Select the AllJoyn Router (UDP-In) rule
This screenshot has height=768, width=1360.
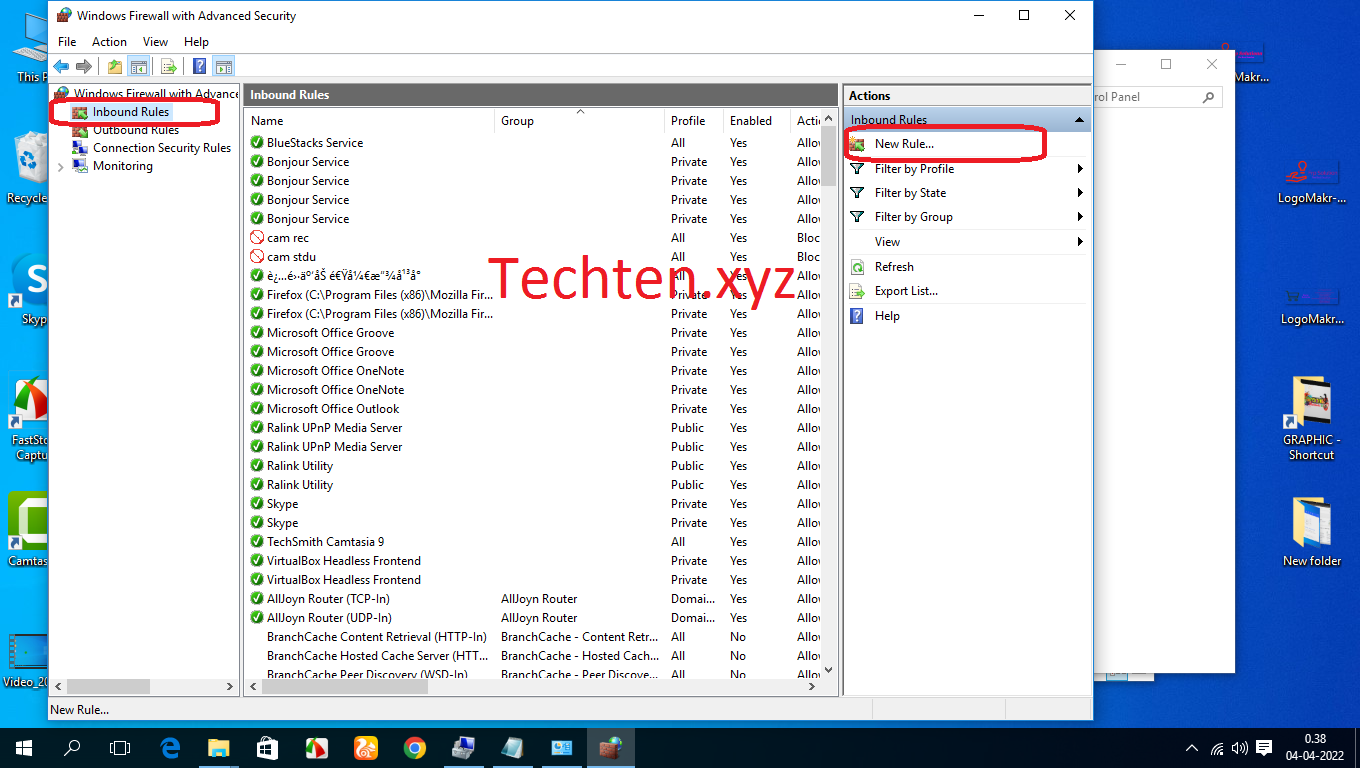(329, 618)
